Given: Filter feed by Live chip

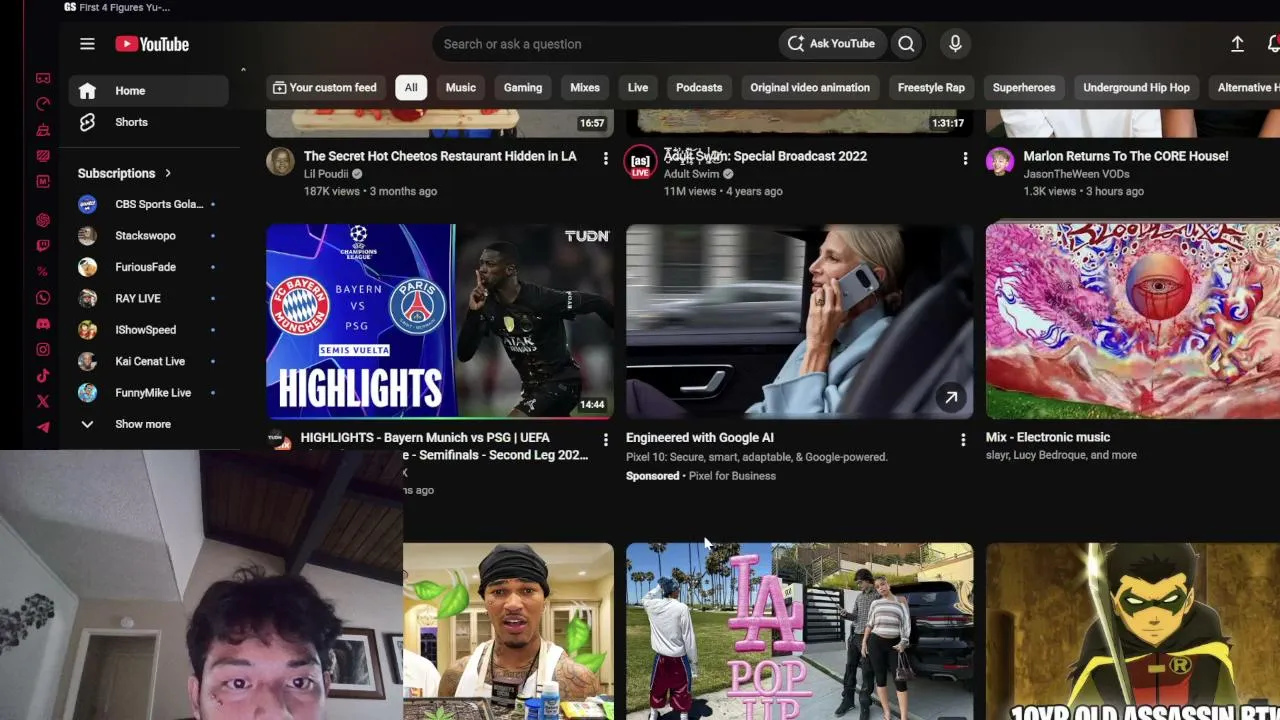Looking at the screenshot, I should (638, 88).
